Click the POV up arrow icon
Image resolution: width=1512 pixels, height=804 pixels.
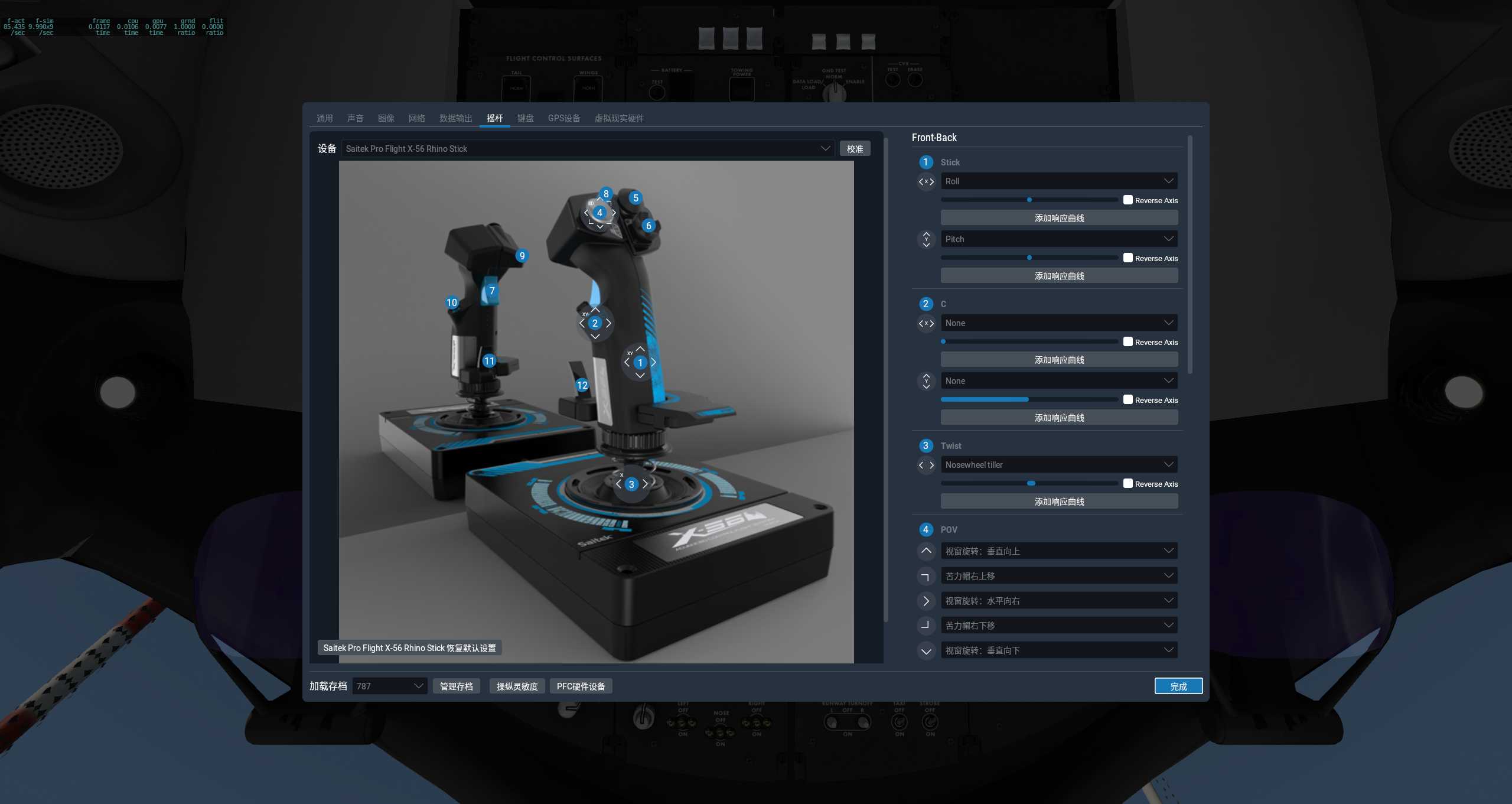pos(926,551)
